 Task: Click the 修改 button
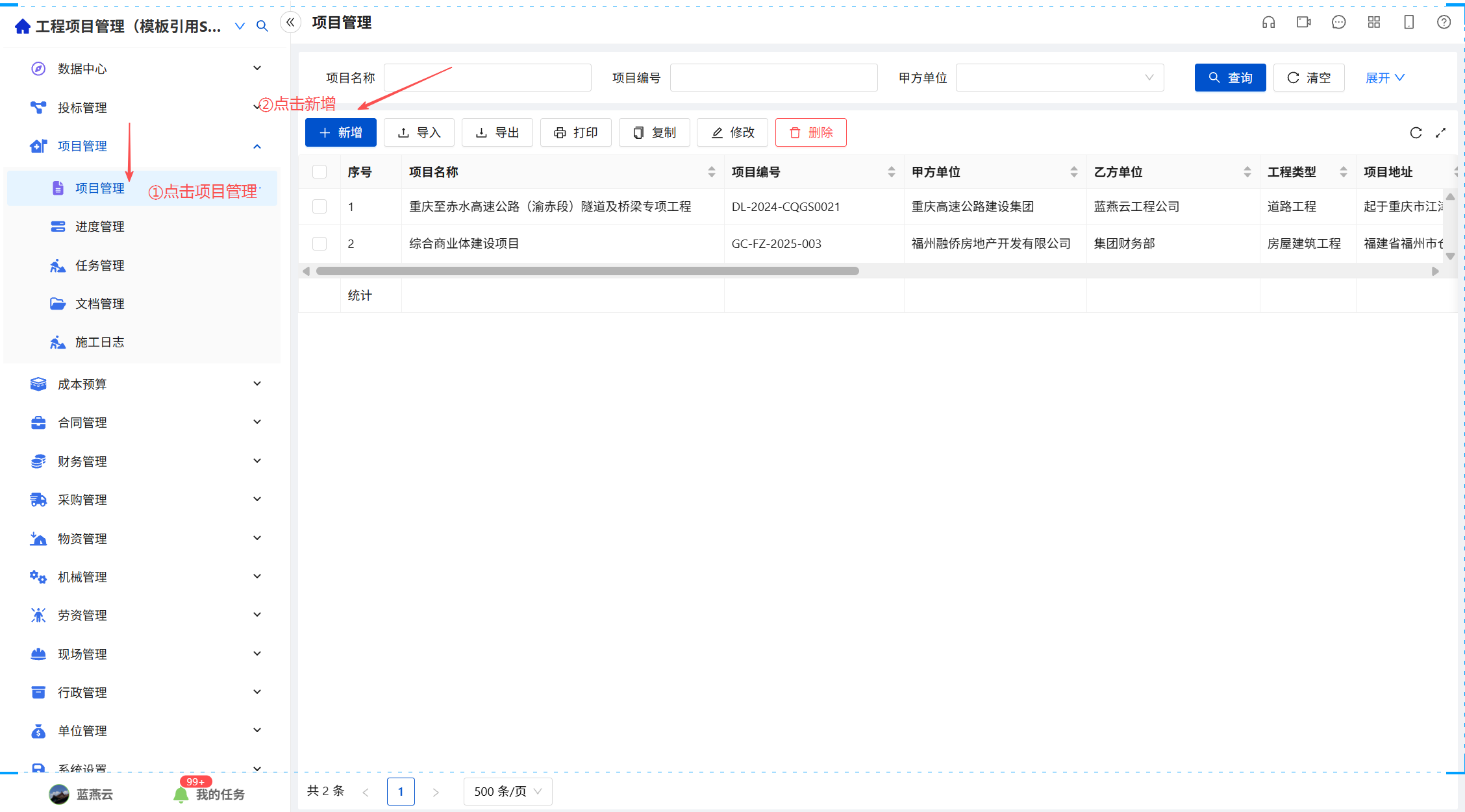pyautogui.click(x=732, y=132)
